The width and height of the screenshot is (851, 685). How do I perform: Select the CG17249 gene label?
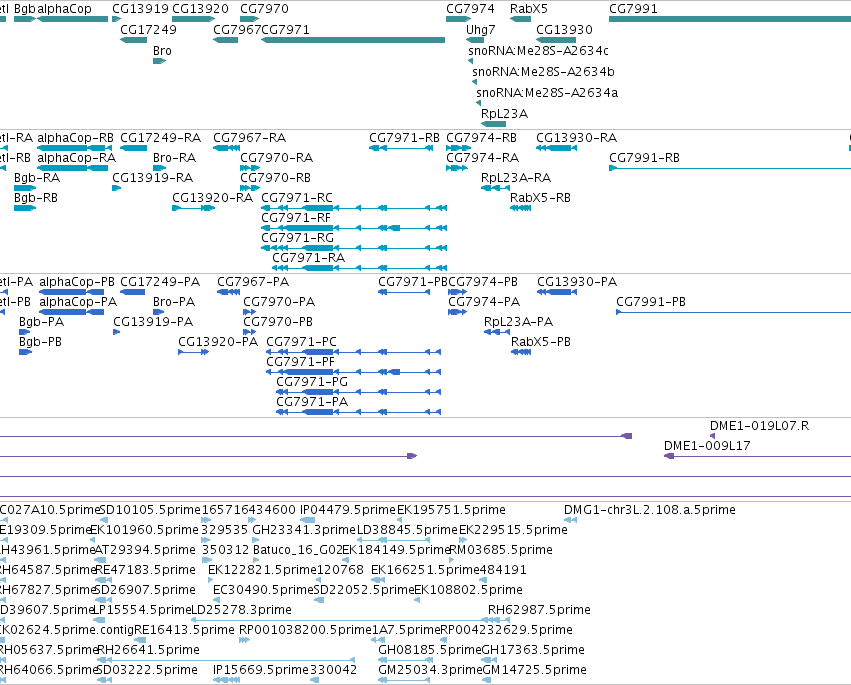[148, 30]
